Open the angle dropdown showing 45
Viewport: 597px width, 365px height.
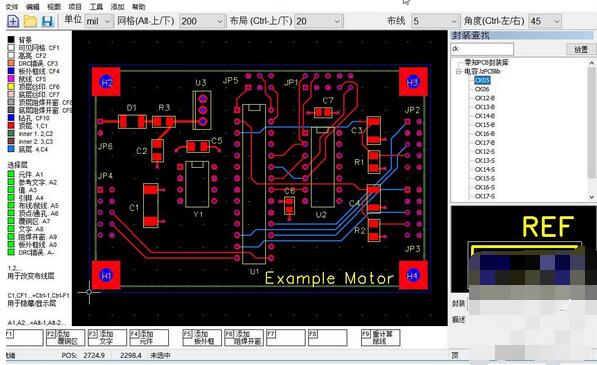545,21
